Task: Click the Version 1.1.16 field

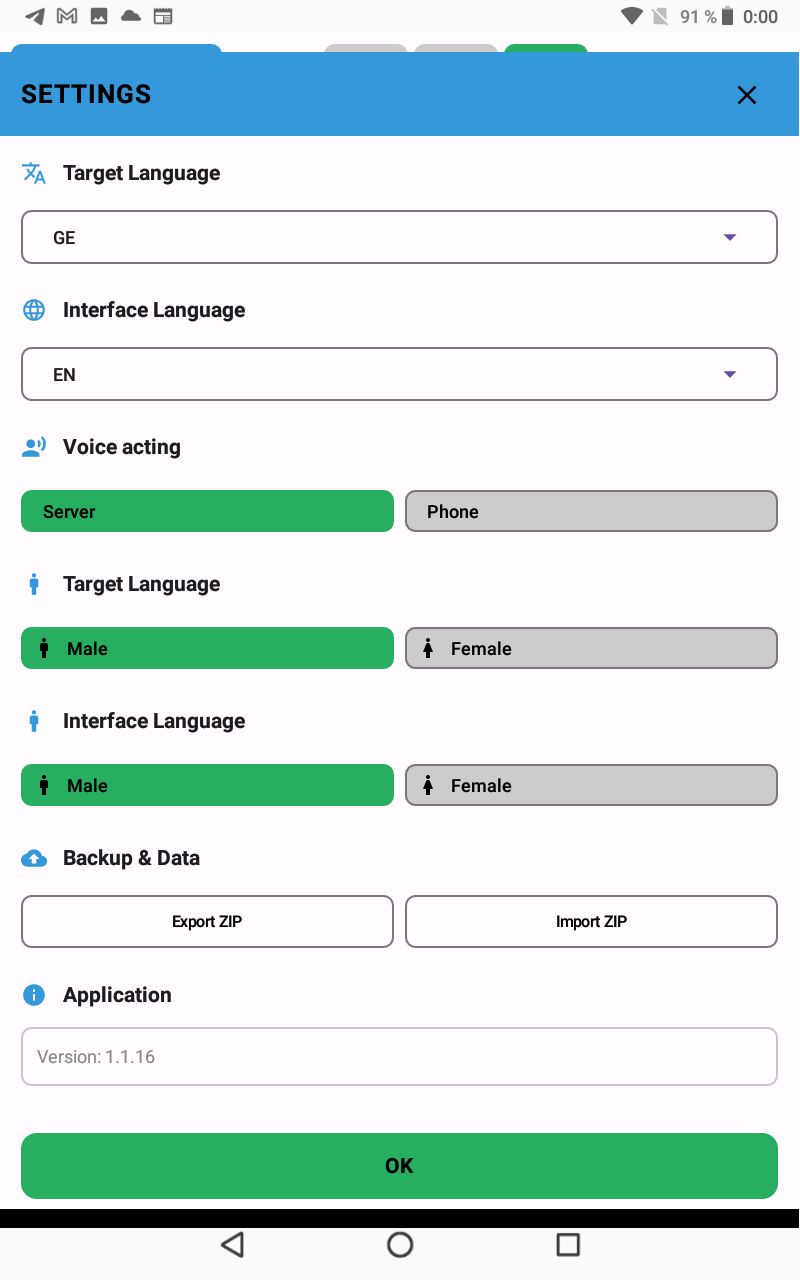Action: tap(399, 1057)
